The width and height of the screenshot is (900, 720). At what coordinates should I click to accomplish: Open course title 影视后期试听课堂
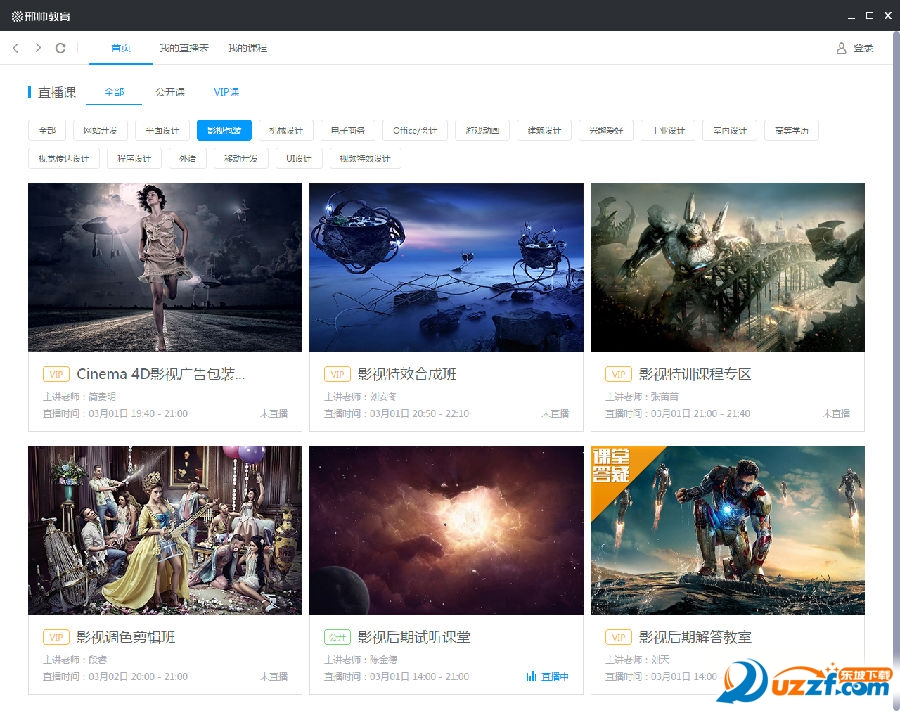point(414,637)
